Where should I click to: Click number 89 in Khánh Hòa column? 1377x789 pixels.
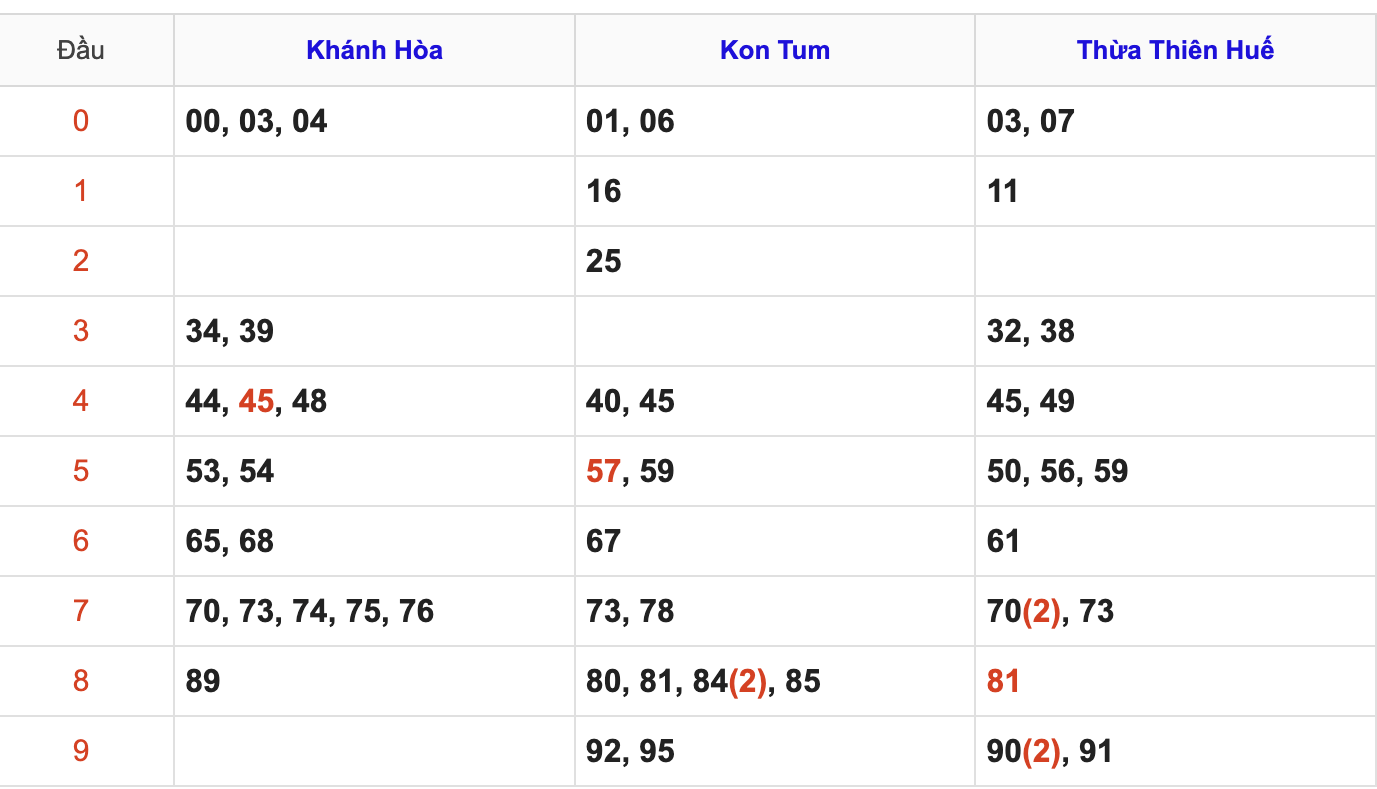point(203,681)
